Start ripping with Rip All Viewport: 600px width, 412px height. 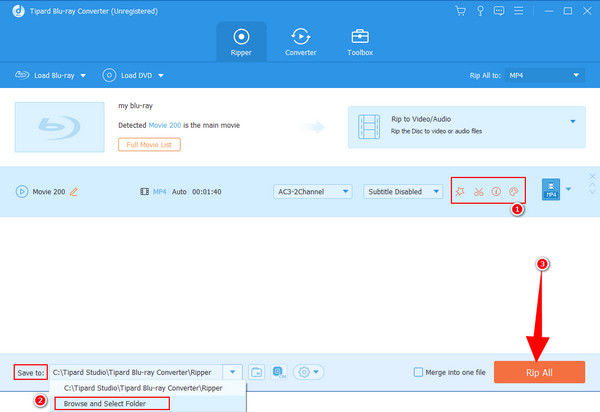[539, 372]
